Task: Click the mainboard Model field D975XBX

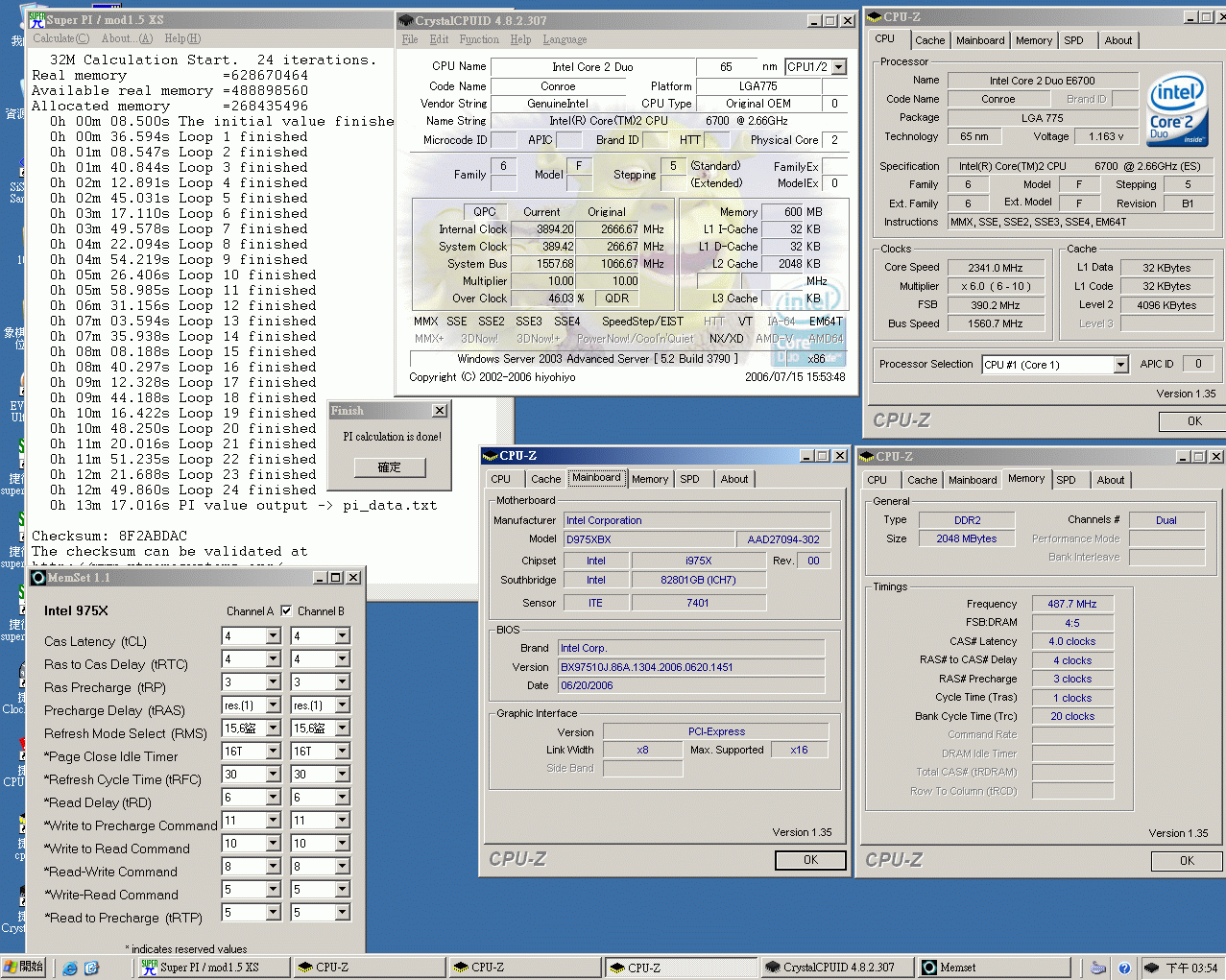Action: point(649,539)
